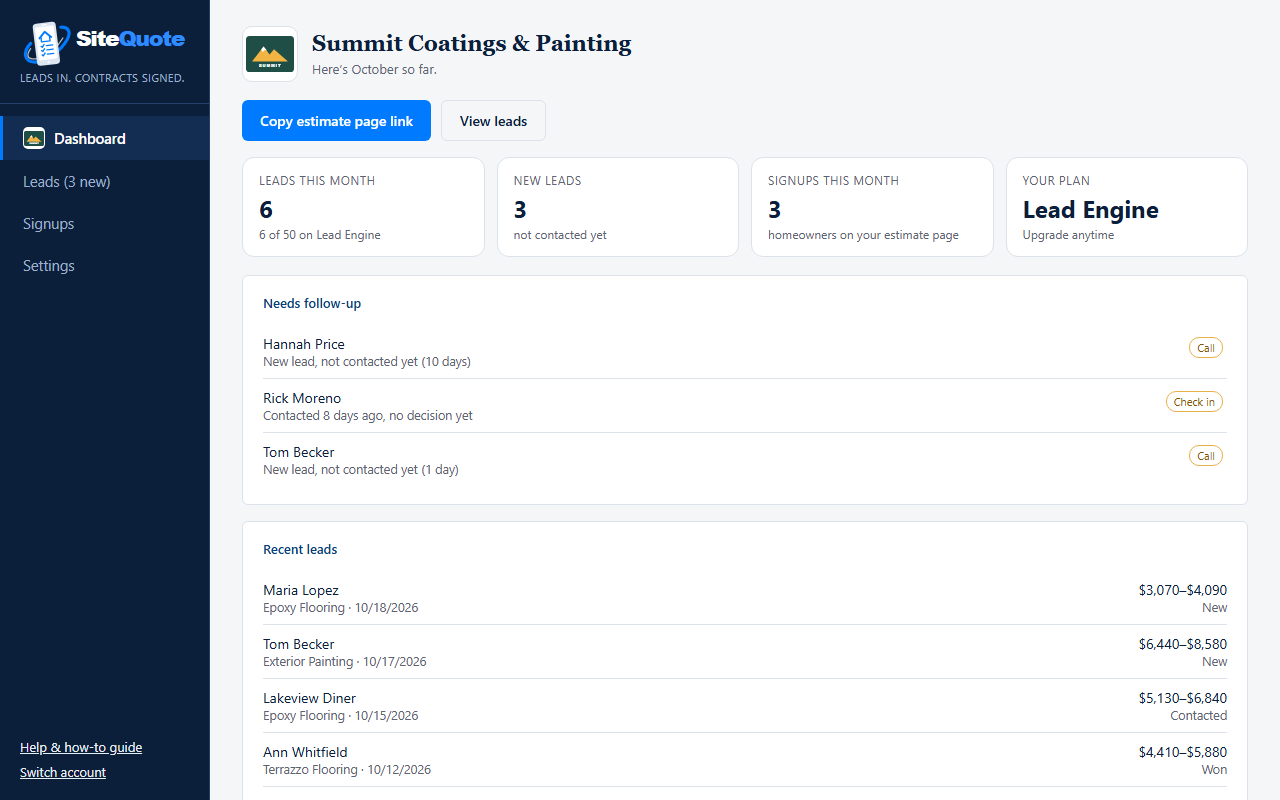Open the New Leads stat card
Viewport: 1280px width, 800px height.
point(618,207)
